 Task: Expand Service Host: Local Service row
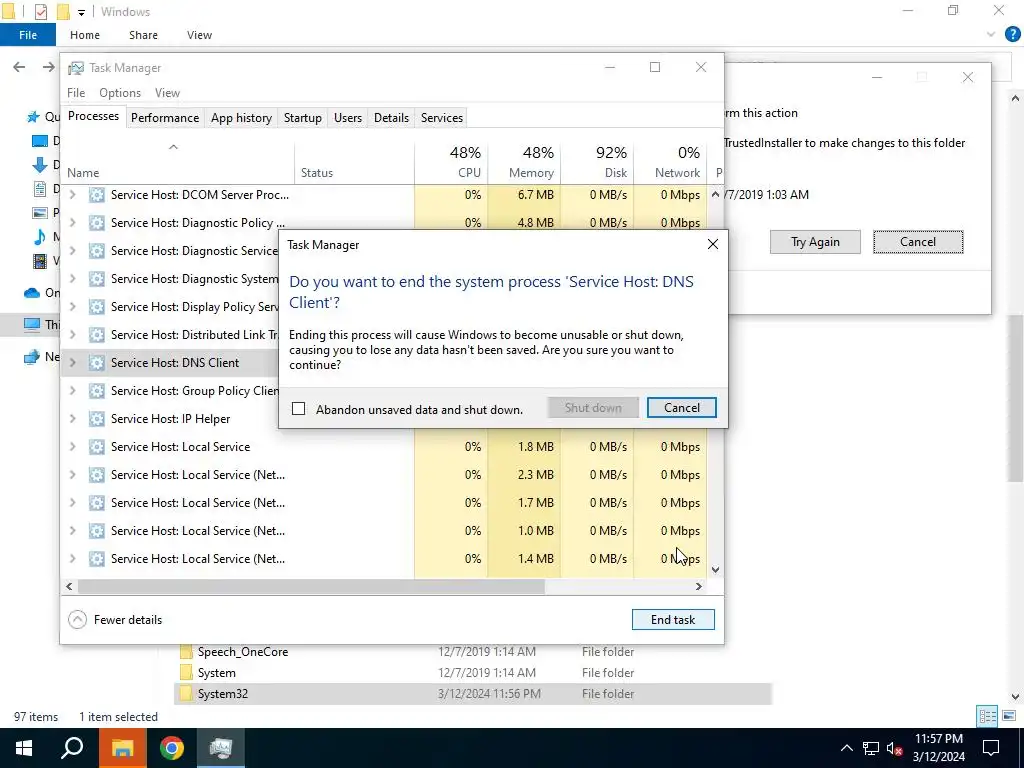click(72, 447)
